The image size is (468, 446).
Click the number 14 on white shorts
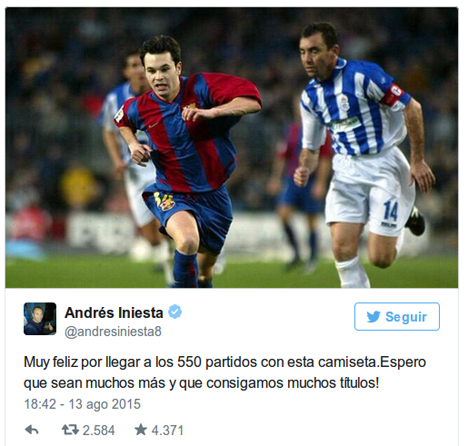pyautogui.click(x=390, y=211)
